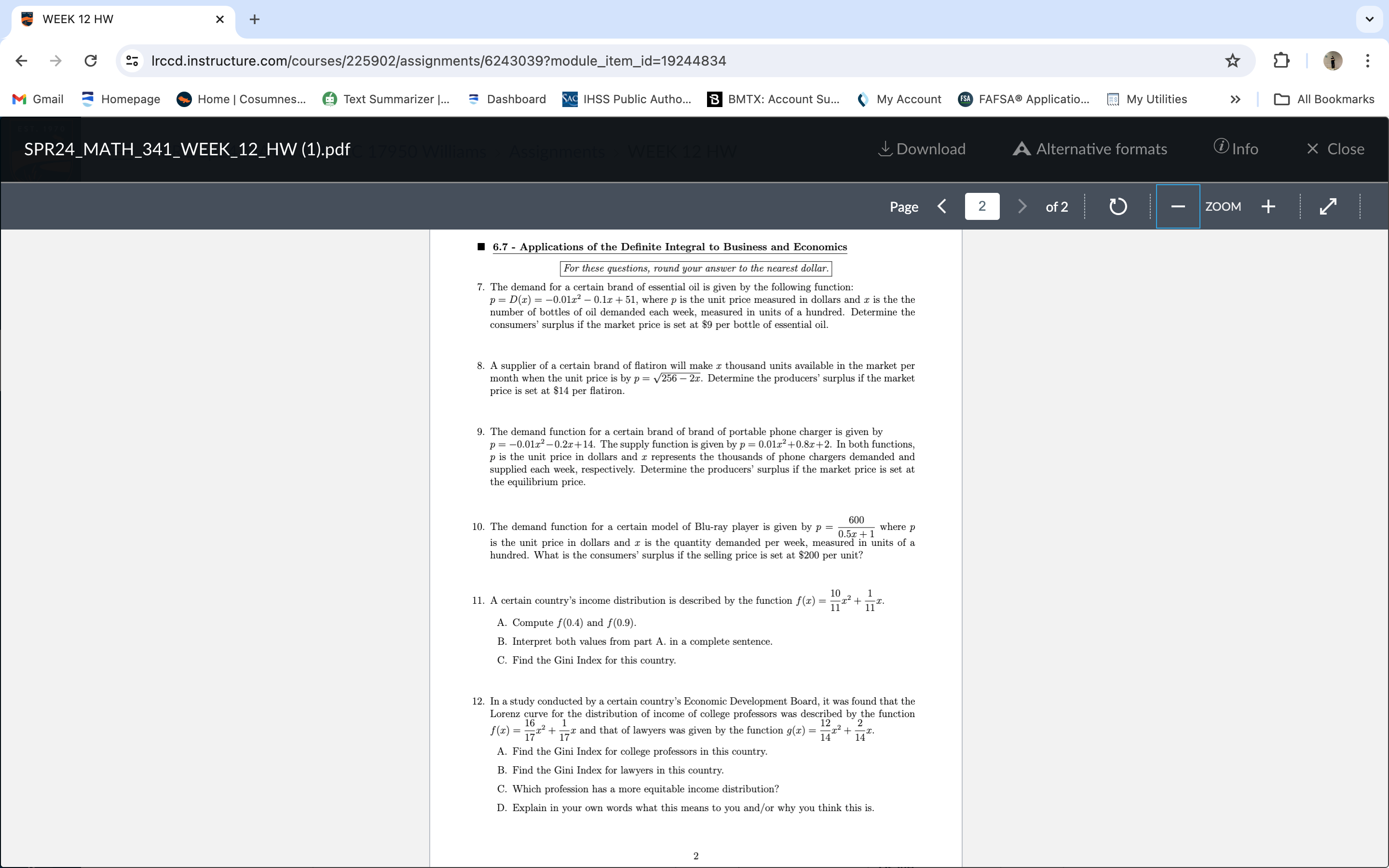Edit the page number input field
This screenshot has height=868, width=1389.
tap(982, 206)
